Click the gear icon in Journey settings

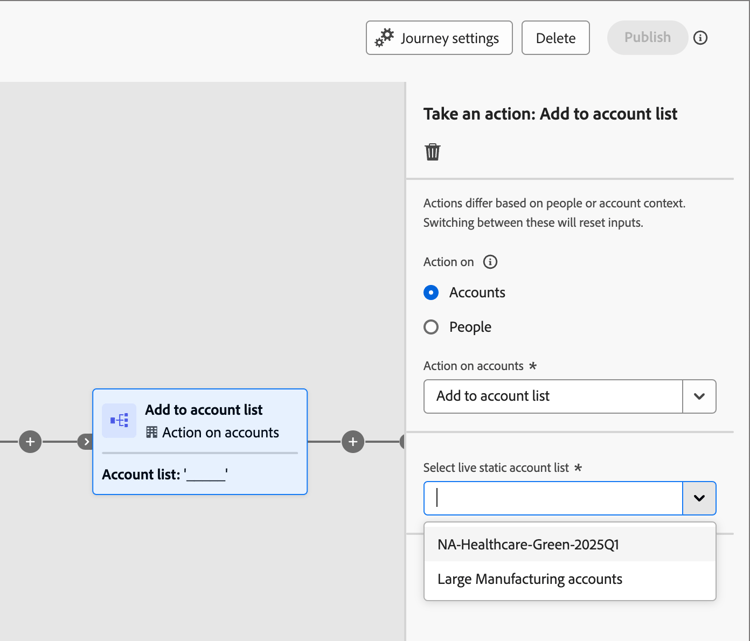pyautogui.click(x=385, y=38)
